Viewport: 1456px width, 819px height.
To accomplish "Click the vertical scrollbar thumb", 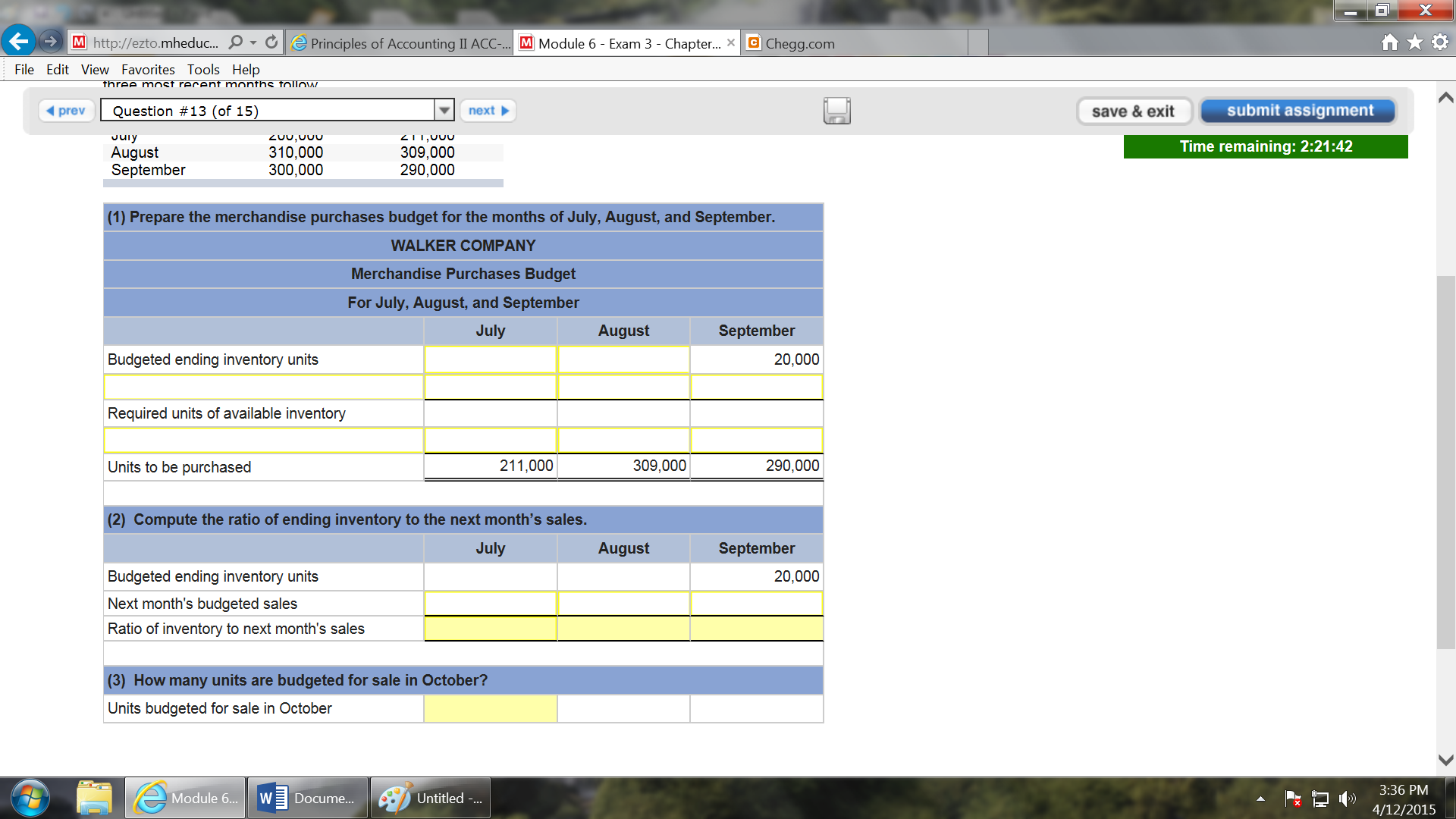I will [1446, 463].
